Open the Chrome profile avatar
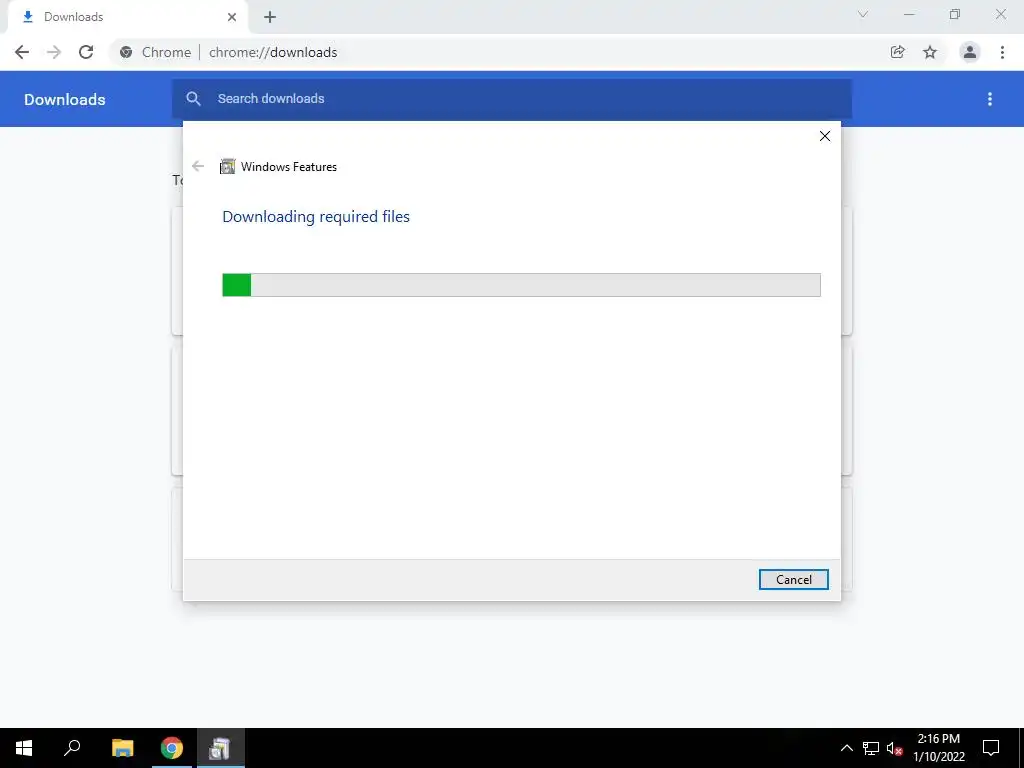Viewport: 1024px width, 768px height. pyautogui.click(x=970, y=52)
